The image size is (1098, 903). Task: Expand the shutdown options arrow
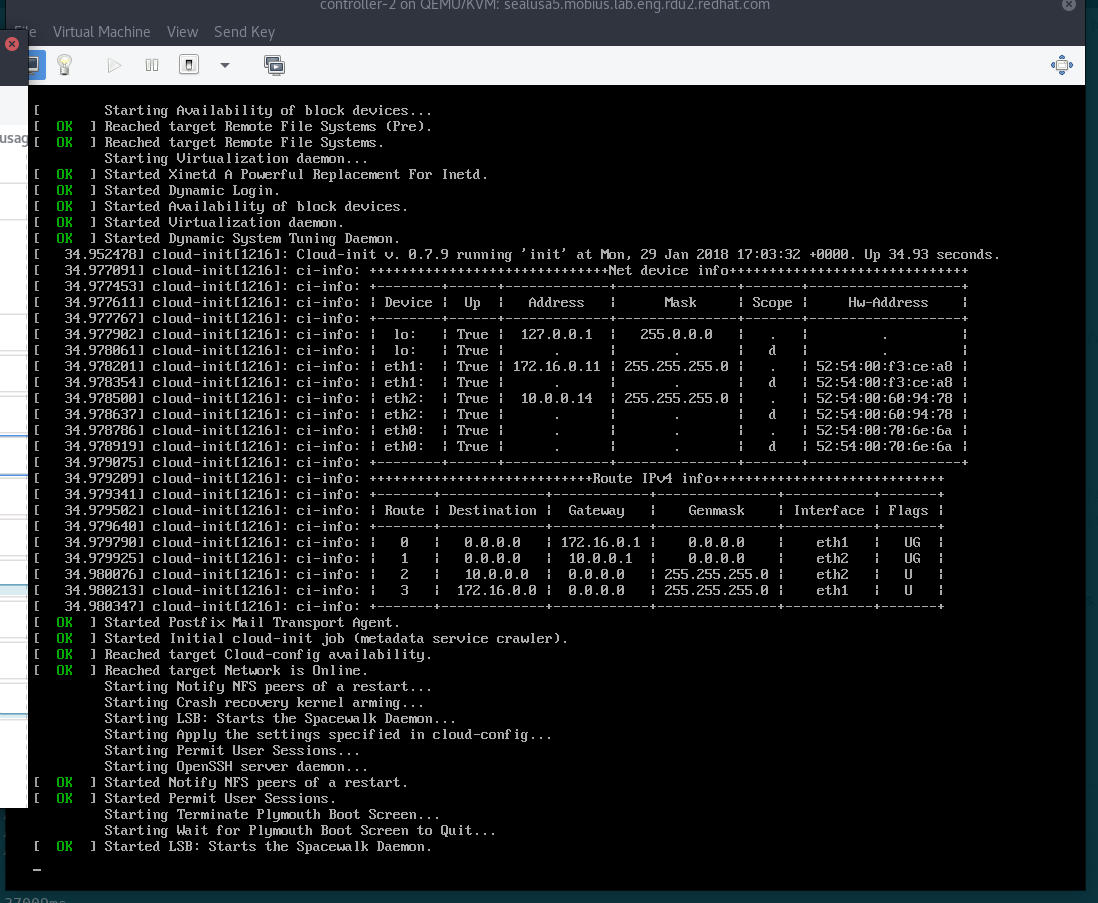(x=225, y=65)
